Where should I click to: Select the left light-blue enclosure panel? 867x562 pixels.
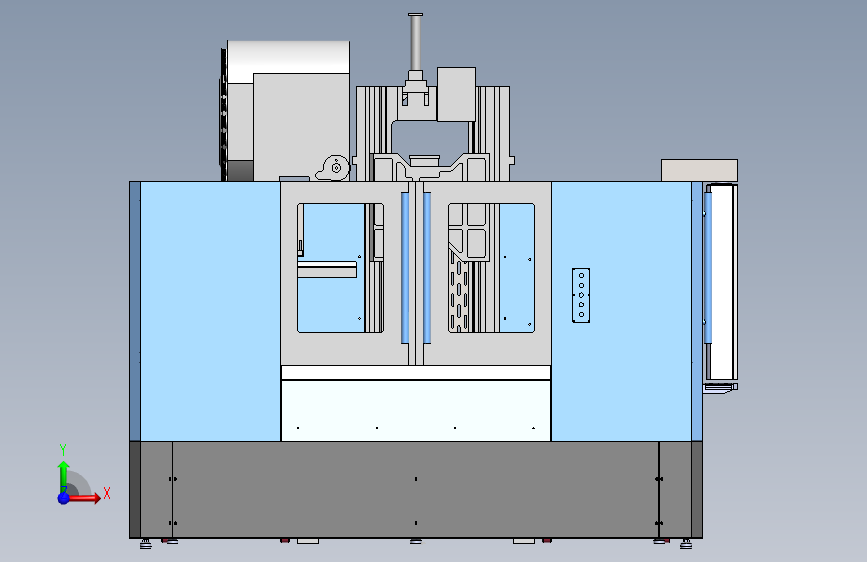pyautogui.click(x=210, y=311)
